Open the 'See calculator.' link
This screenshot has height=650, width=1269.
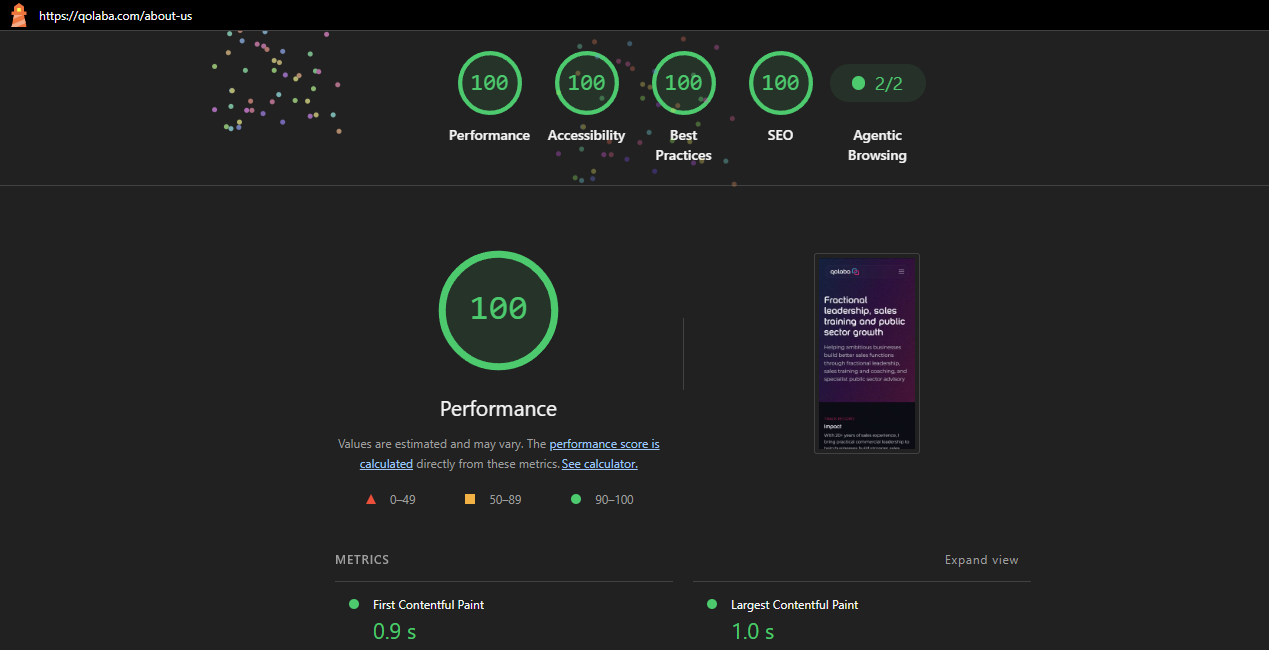click(x=600, y=464)
